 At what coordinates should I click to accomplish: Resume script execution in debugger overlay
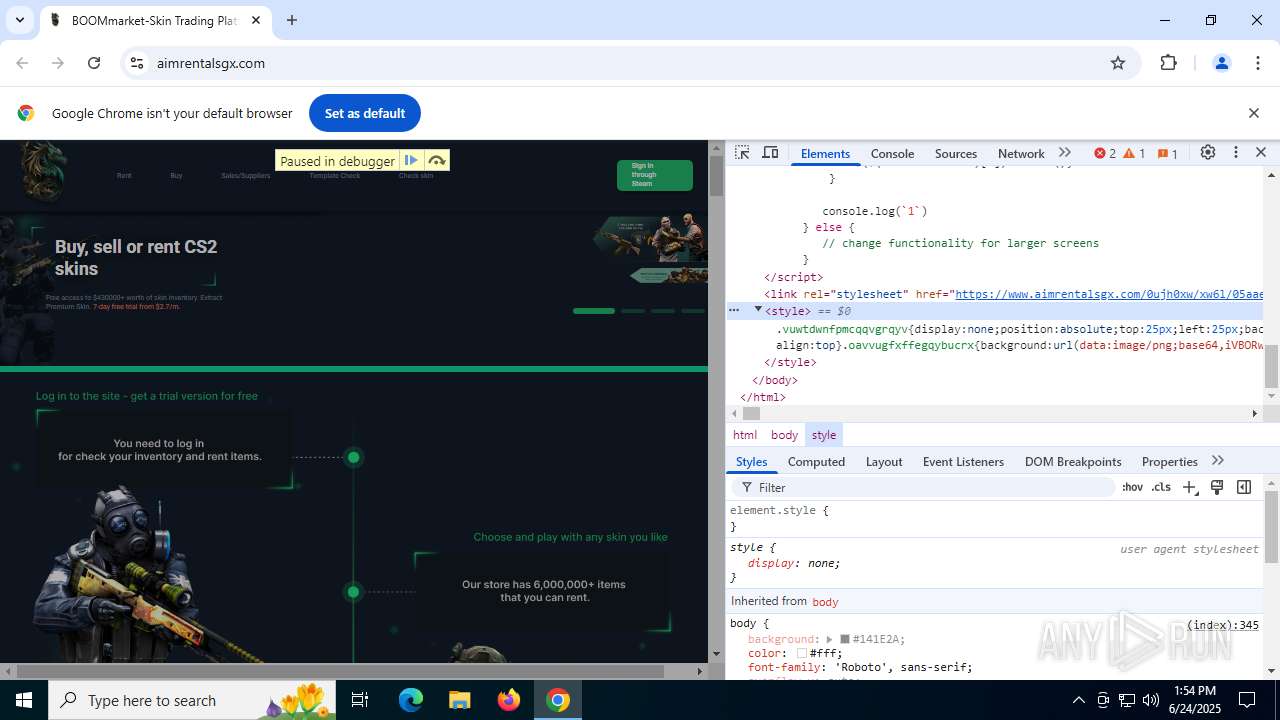(x=411, y=160)
